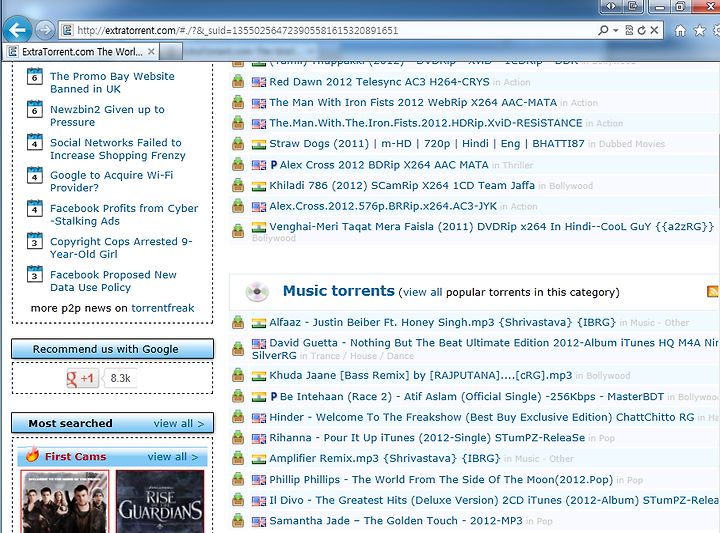Follow the torrentfreak link

point(163,308)
